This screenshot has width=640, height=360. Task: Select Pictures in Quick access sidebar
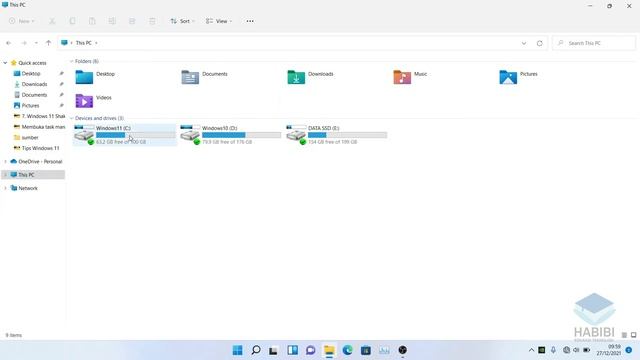pos(31,105)
